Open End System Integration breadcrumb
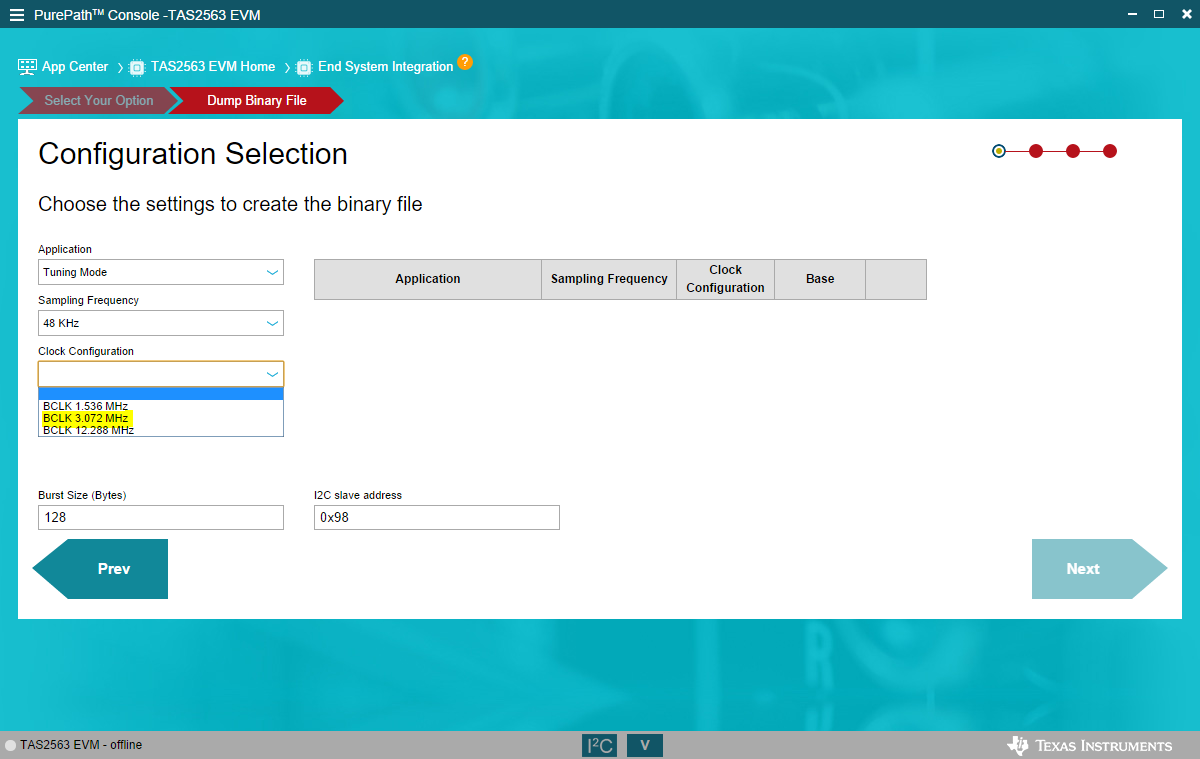 [x=386, y=67]
